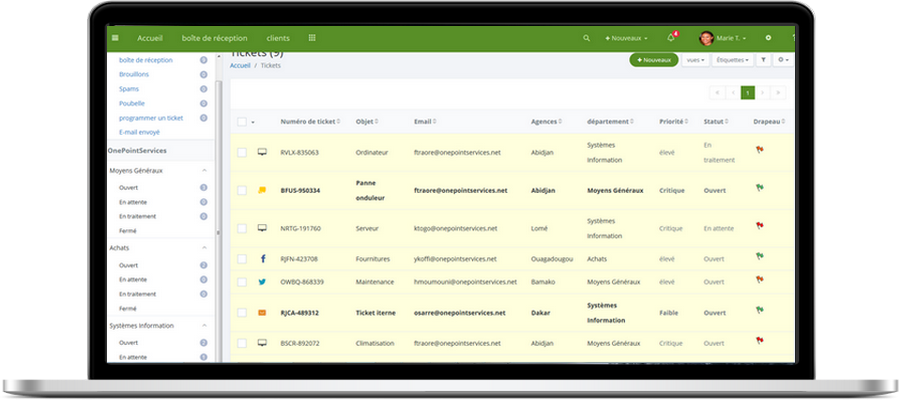Check the box for ticket RJCA-489312
Viewport: 900px width, 400px height.
[x=242, y=313]
